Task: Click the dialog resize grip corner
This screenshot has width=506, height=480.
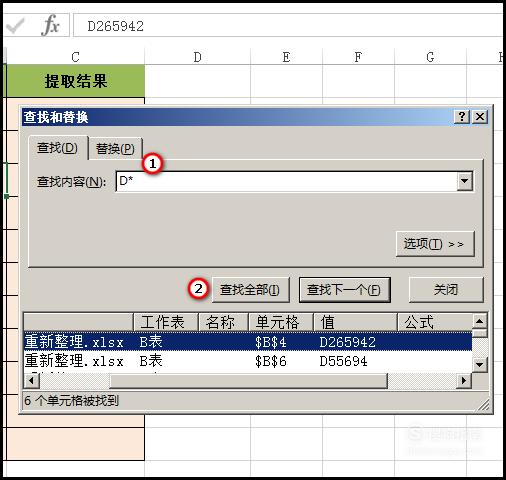Action: point(484,405)
